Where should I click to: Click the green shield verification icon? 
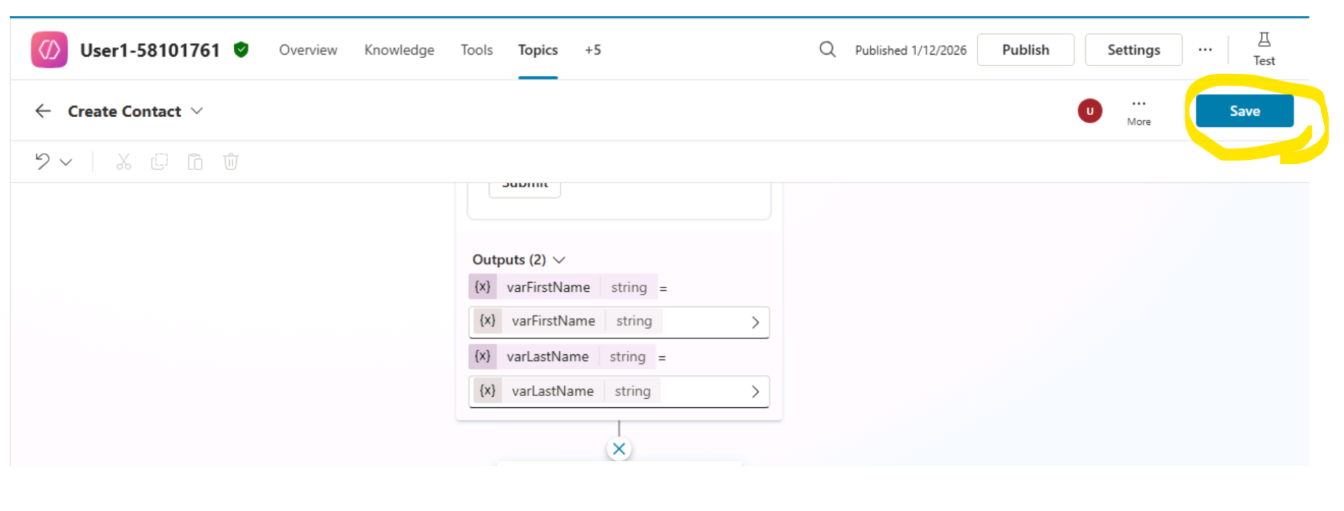241,50
